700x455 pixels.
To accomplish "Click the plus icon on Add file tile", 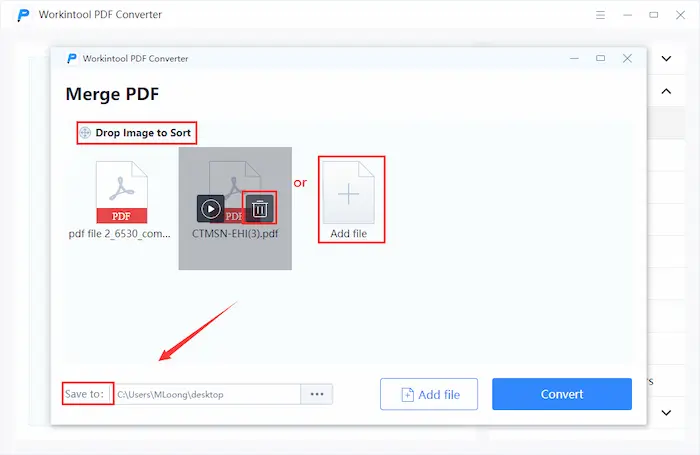I will [x=347, y=193].
